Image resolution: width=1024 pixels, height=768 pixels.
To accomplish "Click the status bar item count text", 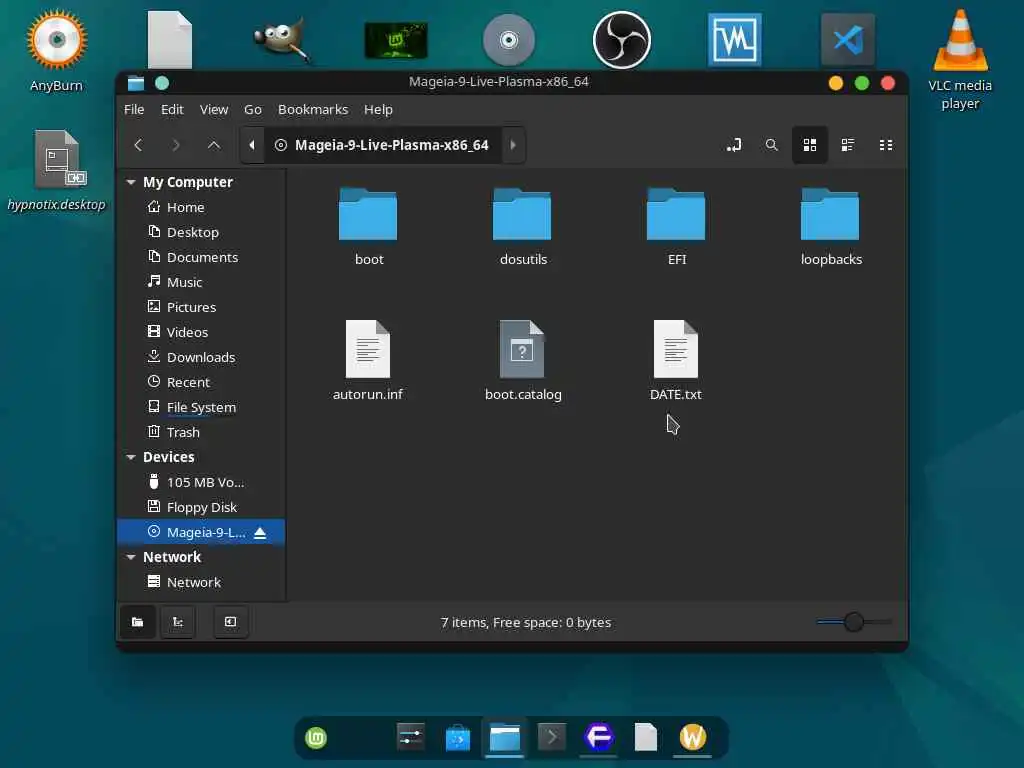I will (x=526, y=622).
